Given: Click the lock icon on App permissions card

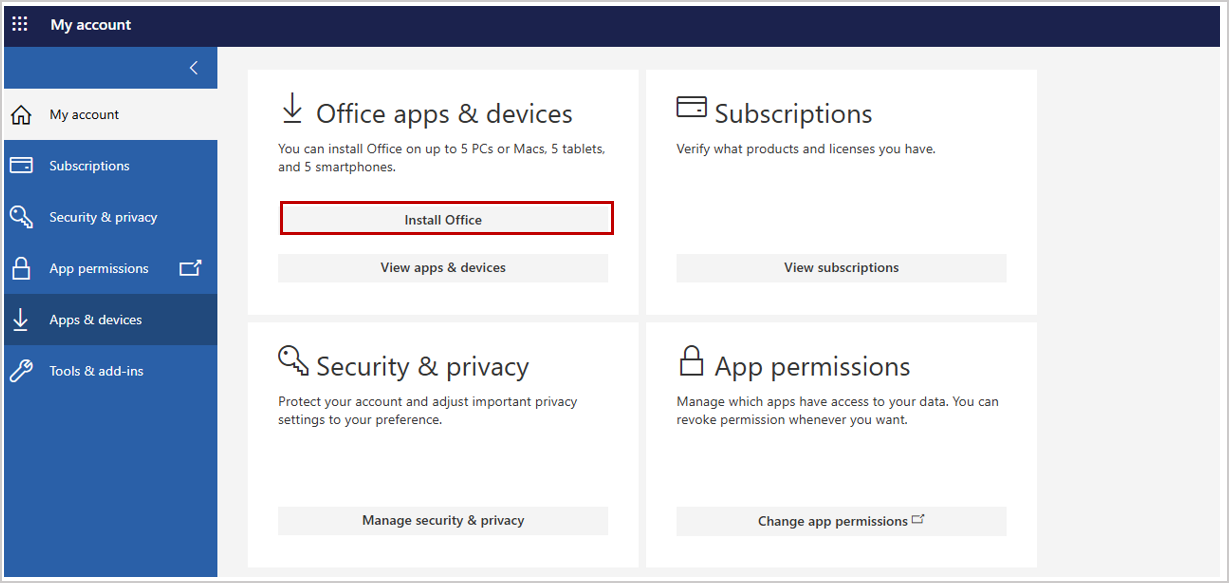Looking at the screenshot, I should pyautogui.click(x=691, y=359).
